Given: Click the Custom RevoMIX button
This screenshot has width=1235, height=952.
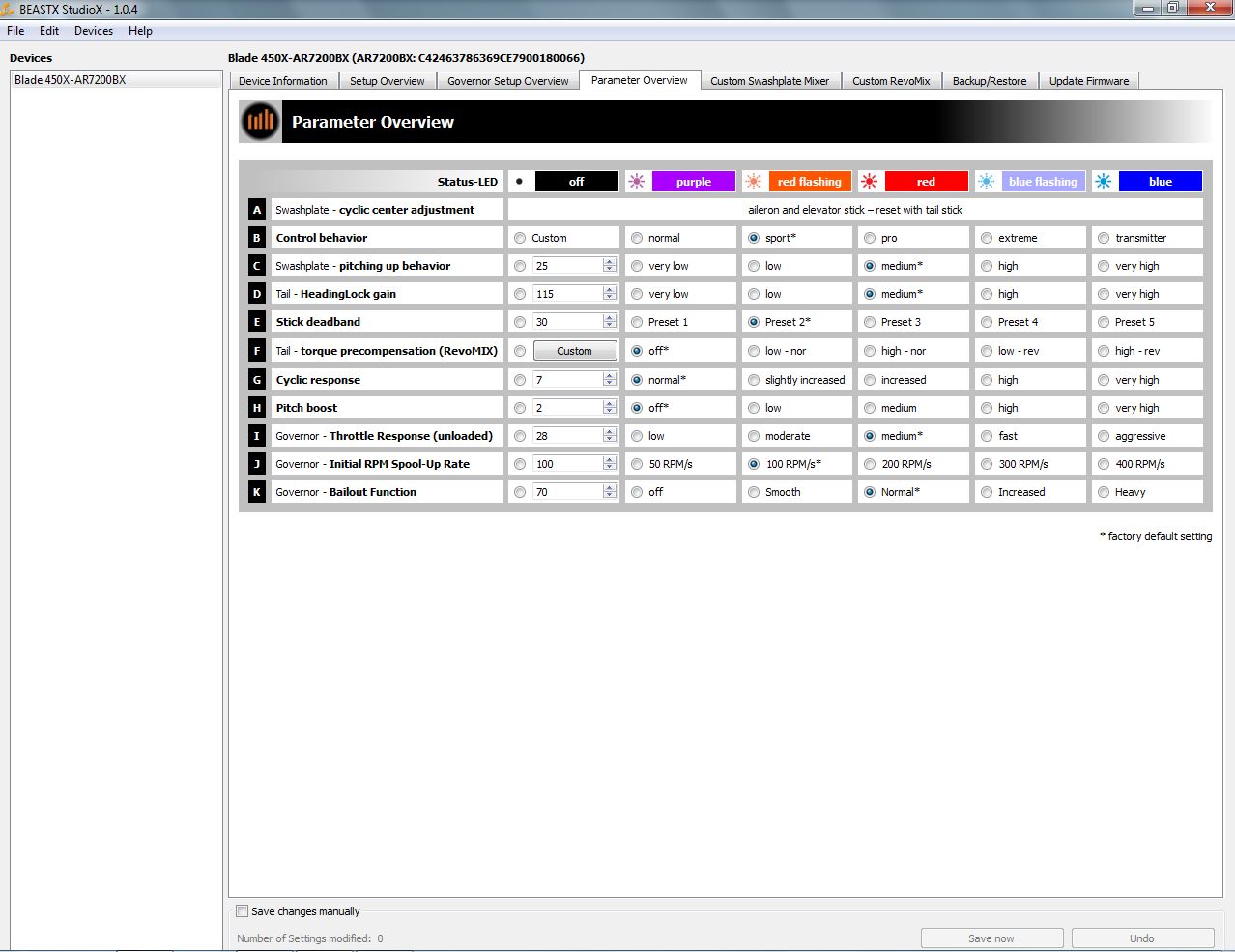Looking at the screenshot, I should click(x=575, y=351).
